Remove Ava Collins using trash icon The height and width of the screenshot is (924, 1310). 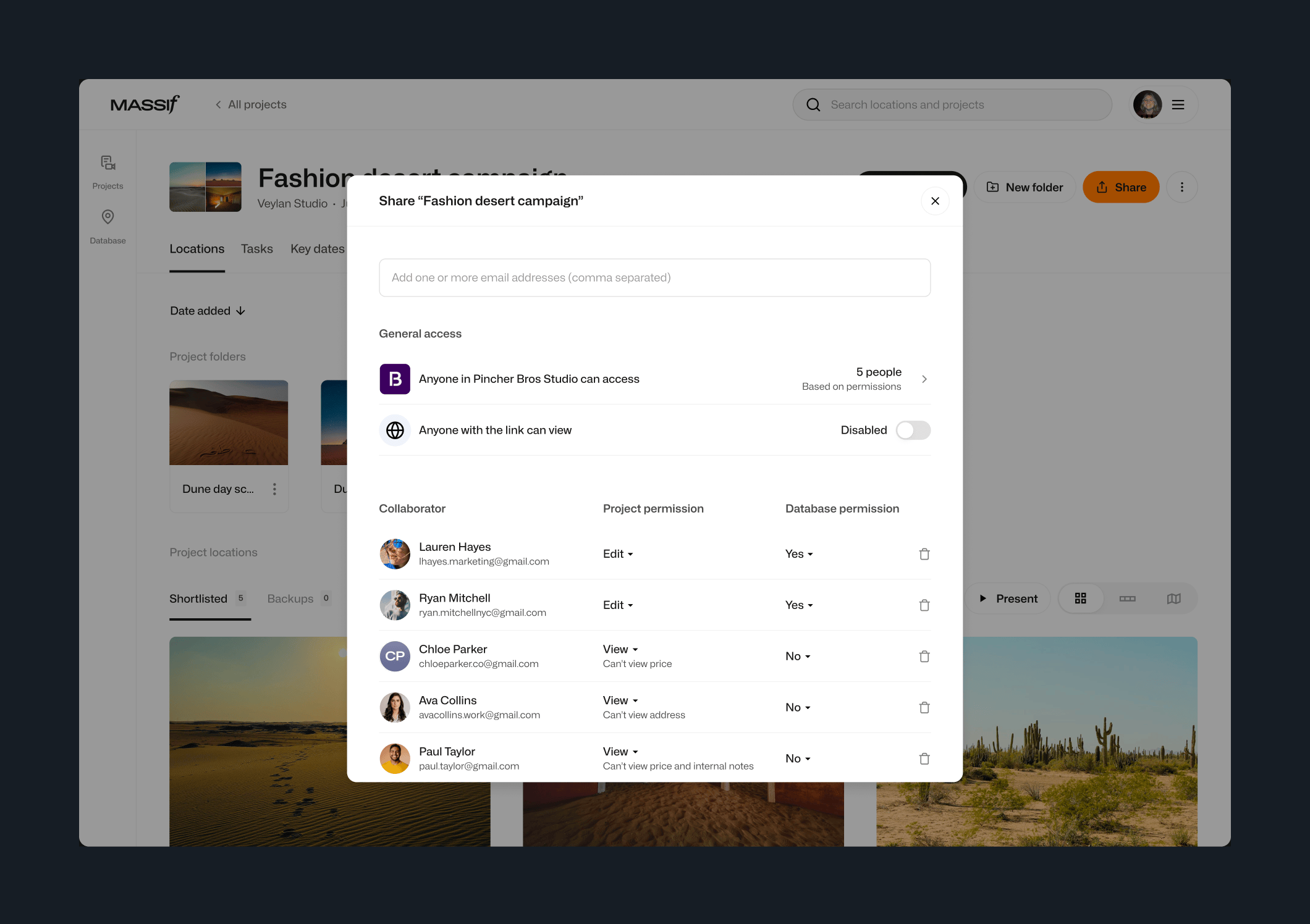(924, 707)
